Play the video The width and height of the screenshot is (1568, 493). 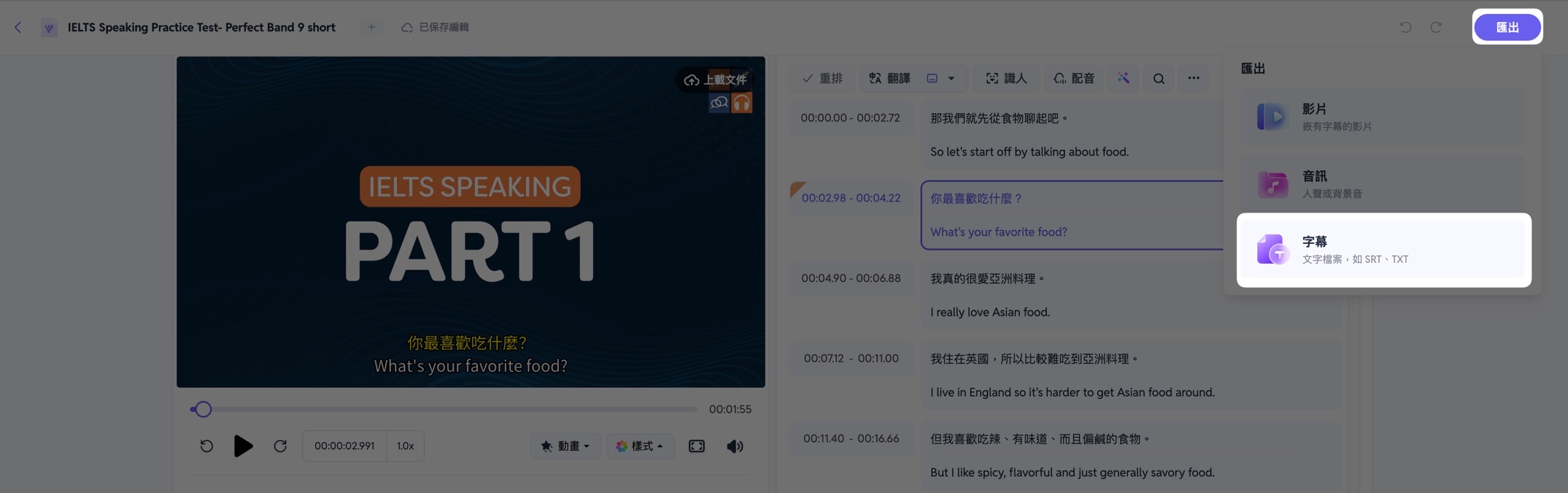(x=243, y=446)
